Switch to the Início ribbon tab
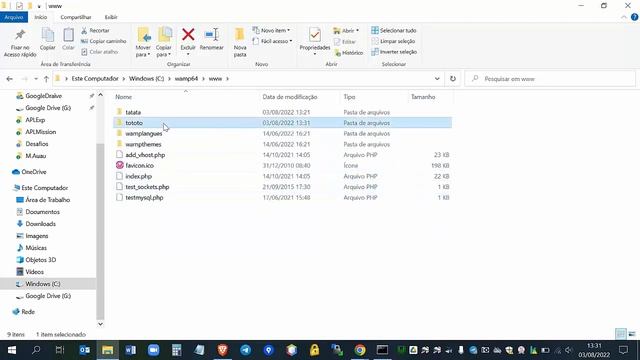 pyautogui.click(x=41, y=17)
